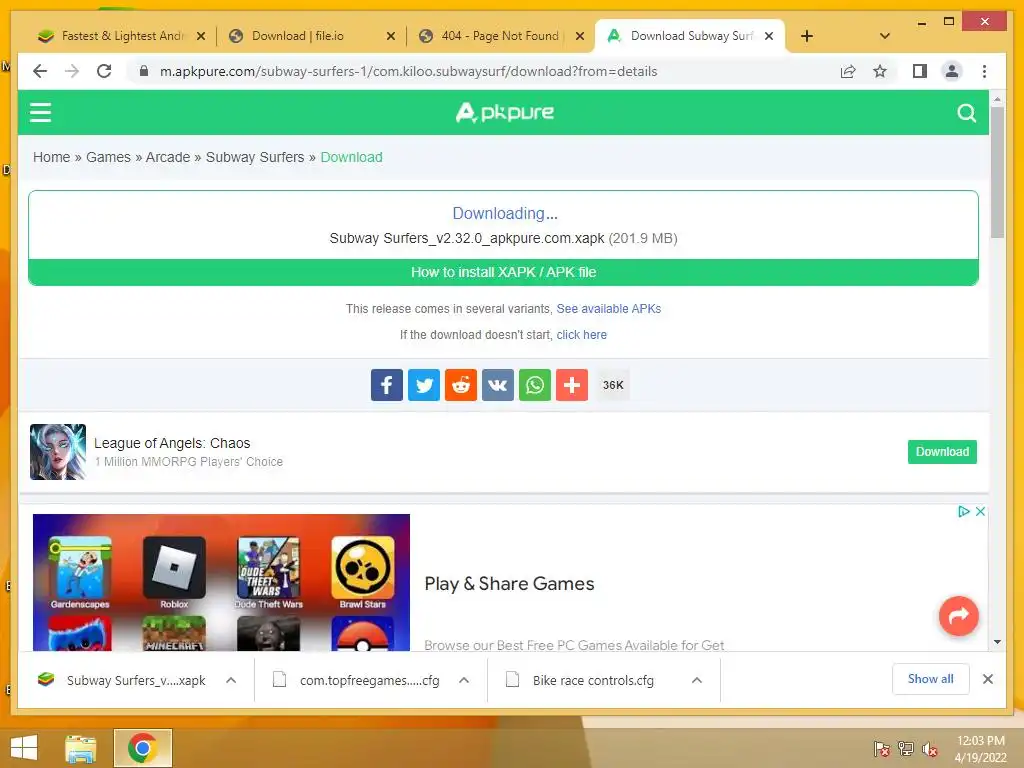Go to Games breadcrumb
The width and height of the screenshot is (1024, 768).
tap(108, 157)
